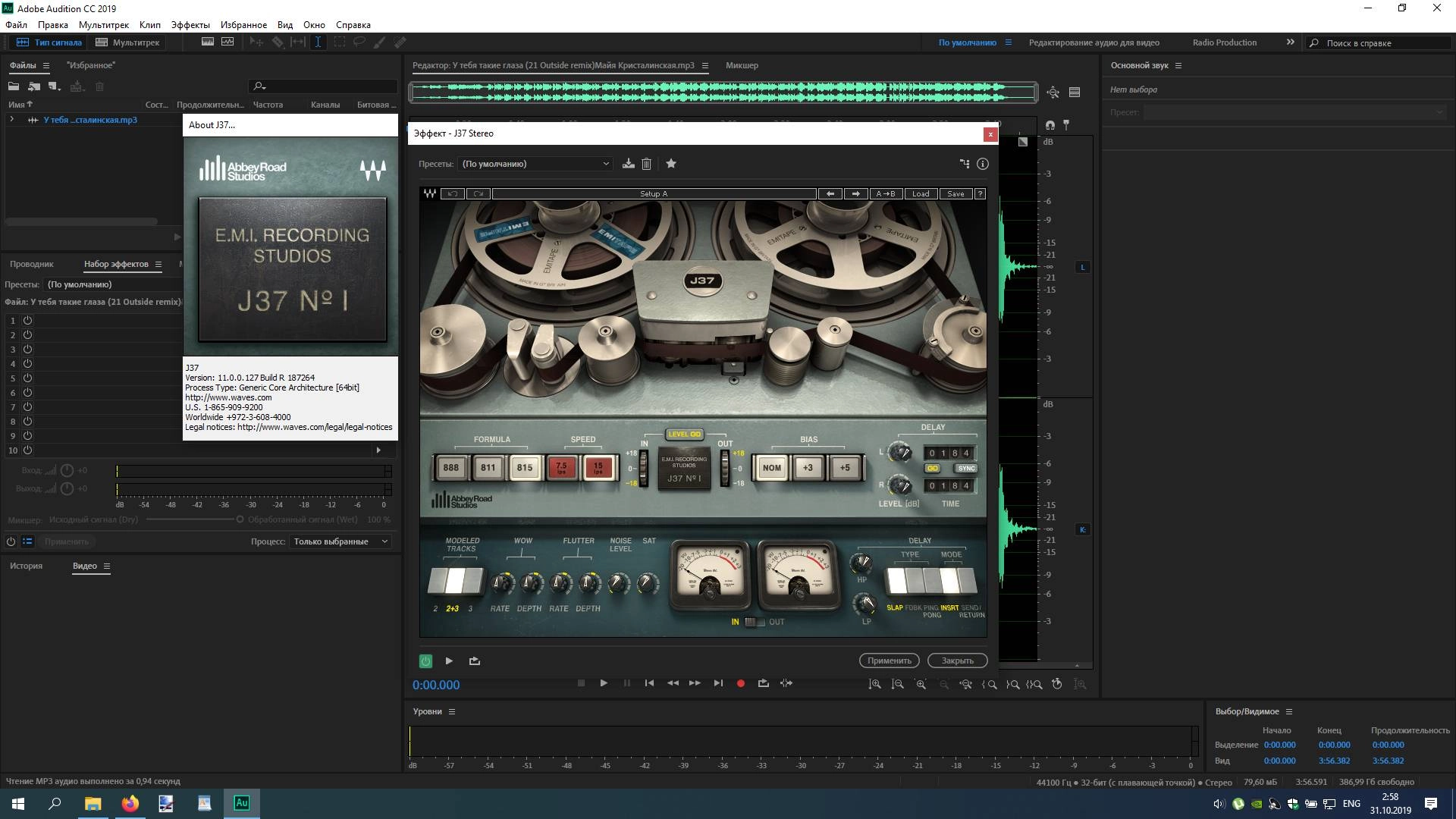Click the A→B copy button

point(886,194)
